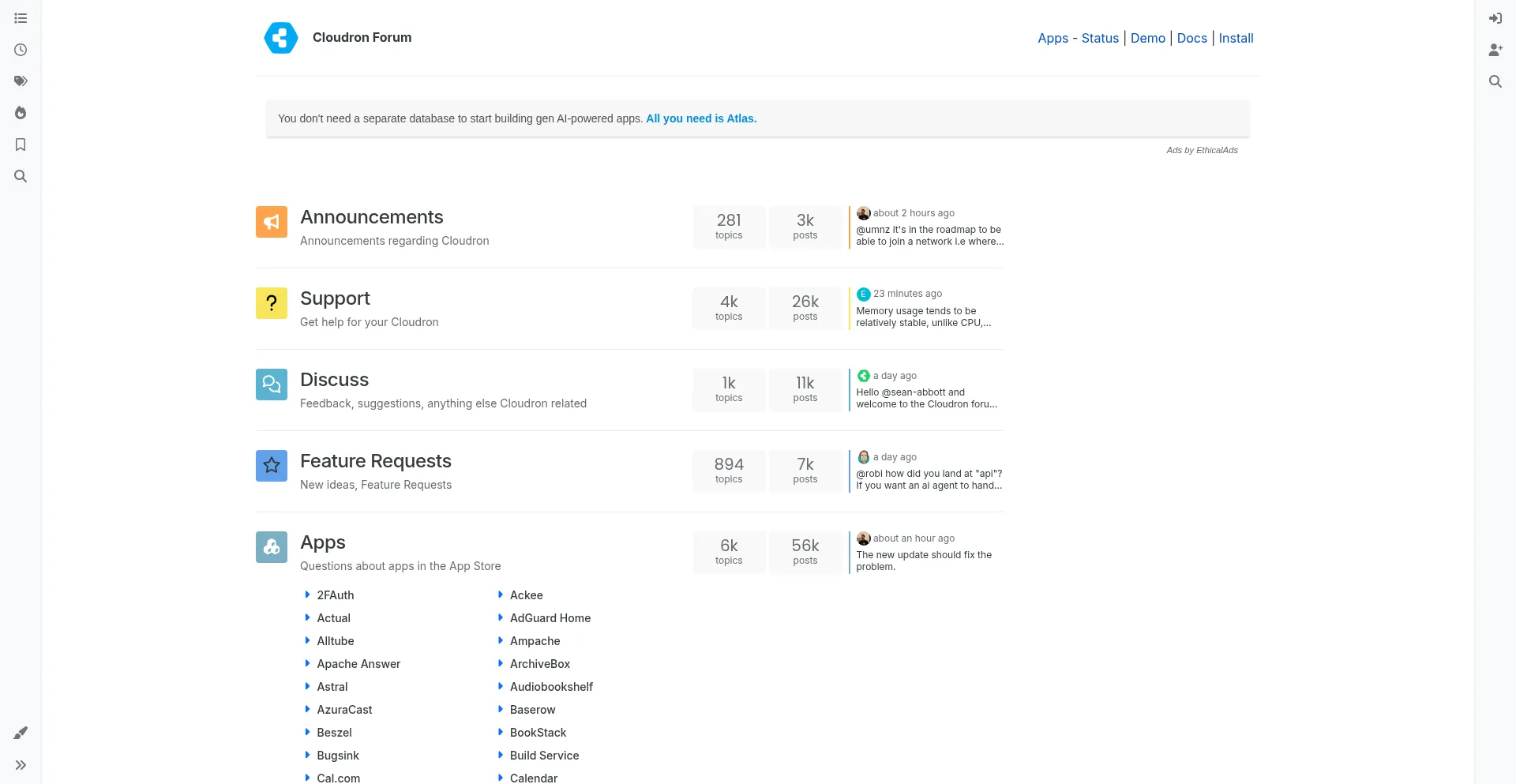The width and height of the screenshot is (1516, 784).
Task: Click avatar on Feature Requests latest post
Action: [x=864, y=457]
